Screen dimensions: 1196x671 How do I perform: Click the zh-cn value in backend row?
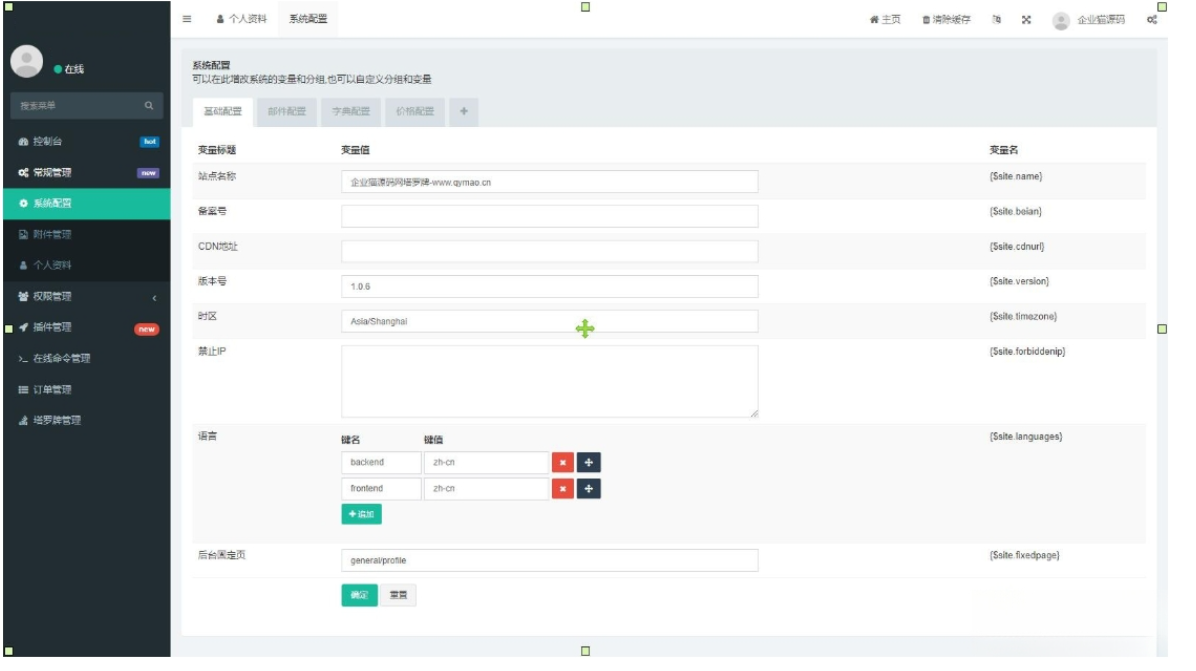pos(486,463)
